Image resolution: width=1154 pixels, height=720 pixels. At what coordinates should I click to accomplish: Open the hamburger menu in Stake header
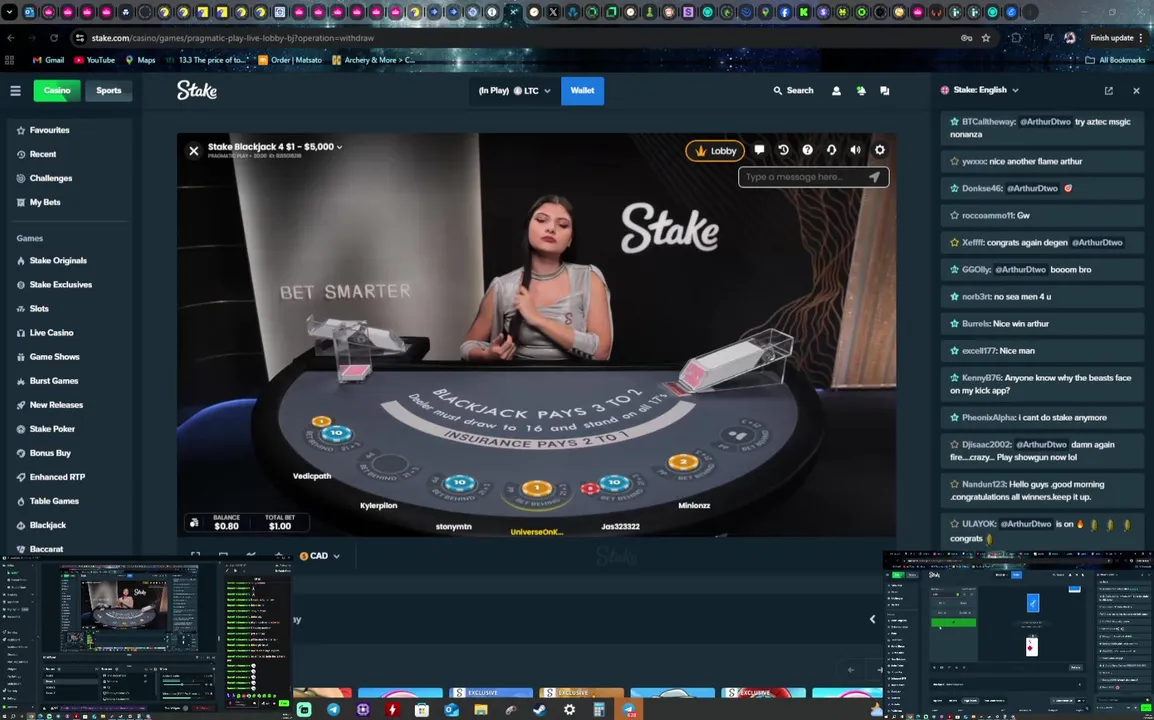coord(15,91)
